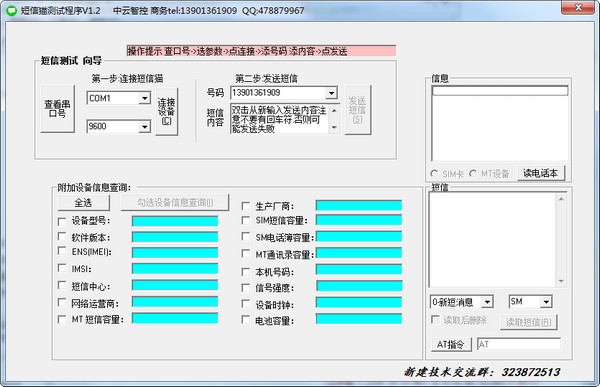Click the down arrow of message content scrollbar
The image size is (600, 387).
(x=334, y=127)
